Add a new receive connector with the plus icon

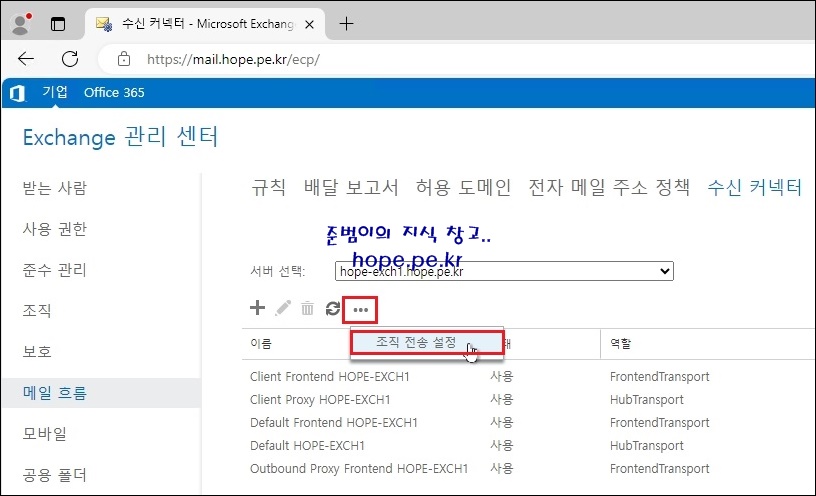[x=257, y=308]
